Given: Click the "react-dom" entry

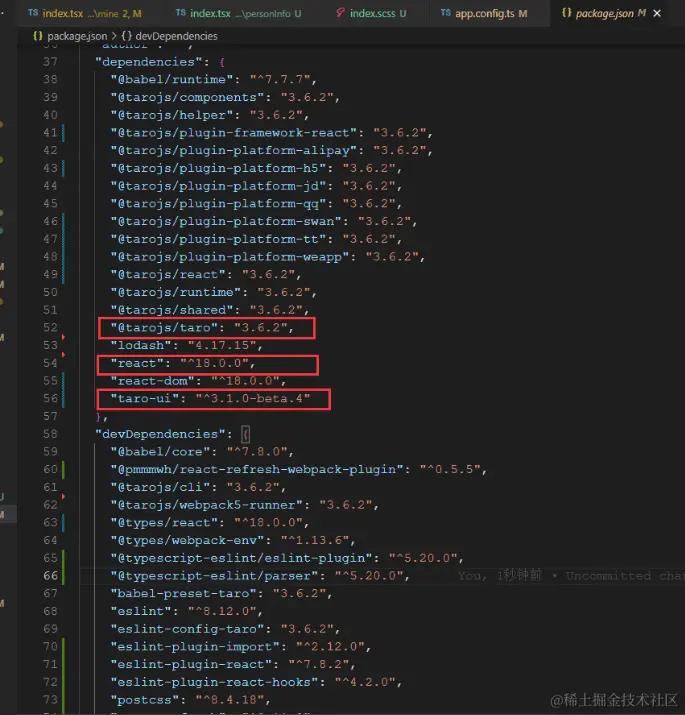Looking at the screenshot, I should point(198,381).
